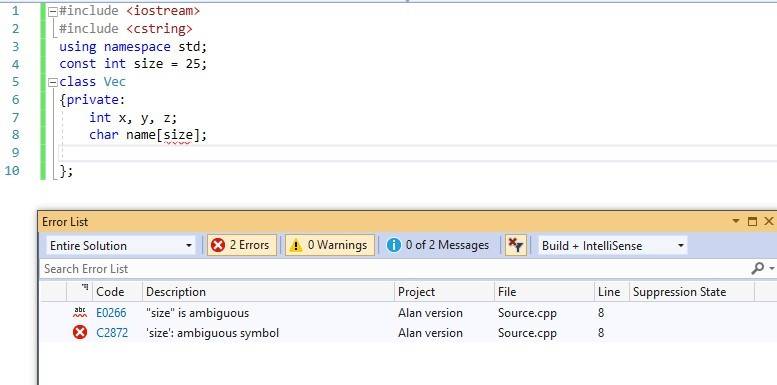Open the Entire Solution scope dropdown
The image size is (777, 385).
120,246
